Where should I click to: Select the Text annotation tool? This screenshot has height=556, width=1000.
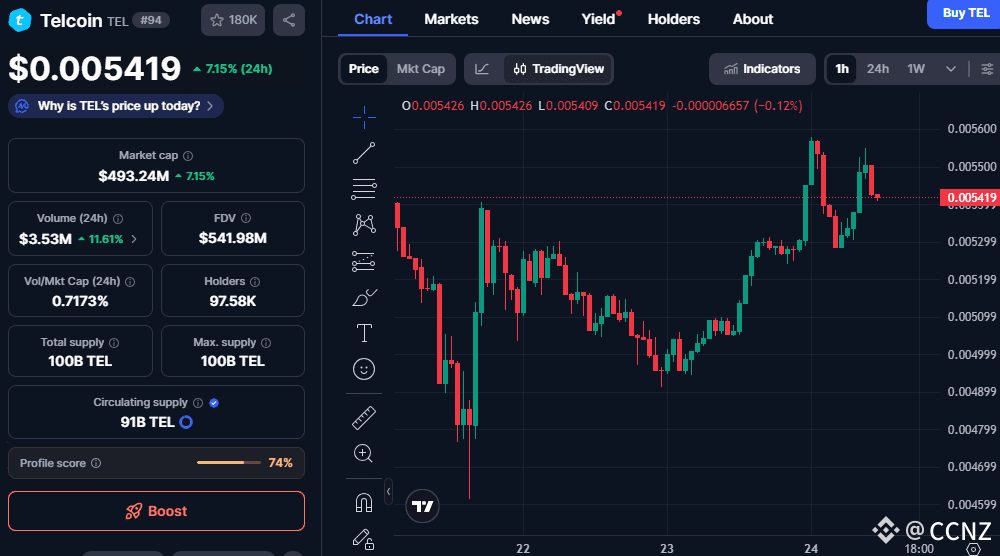click(x=364, y=333)
